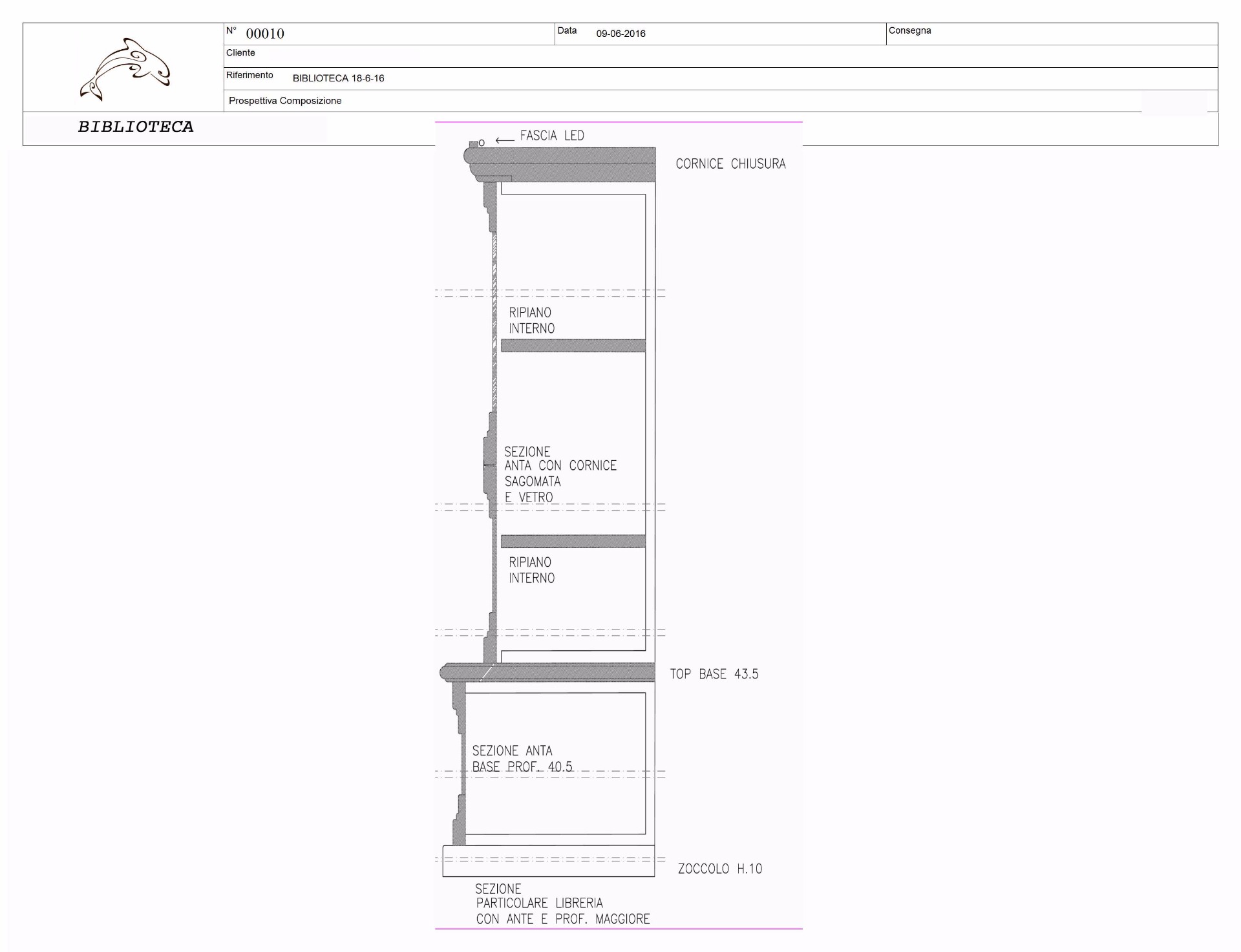Click the CORNICE CHIUSURA label
The width and height of the screenshot is (1241, 952).
(730, 164)
